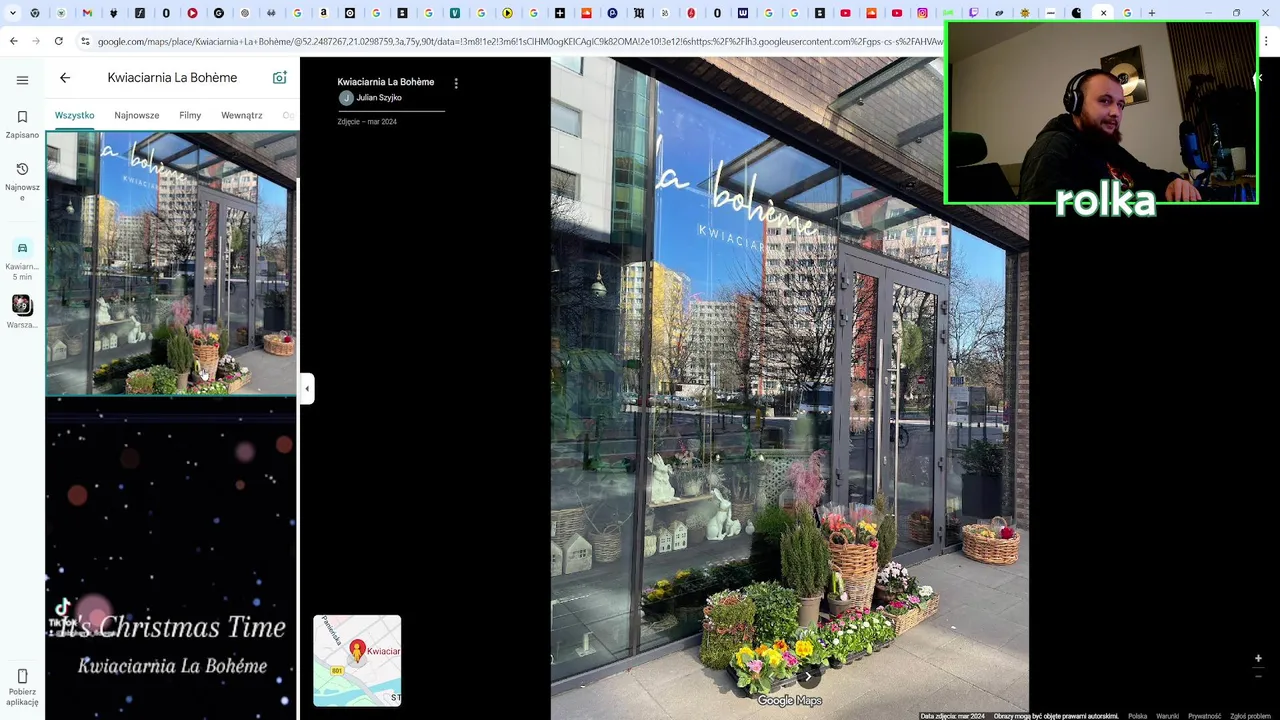Open the mini map thumbnail
This screenshot has height=720, width=1280.
pyautogui.click(x=357, y=661)
